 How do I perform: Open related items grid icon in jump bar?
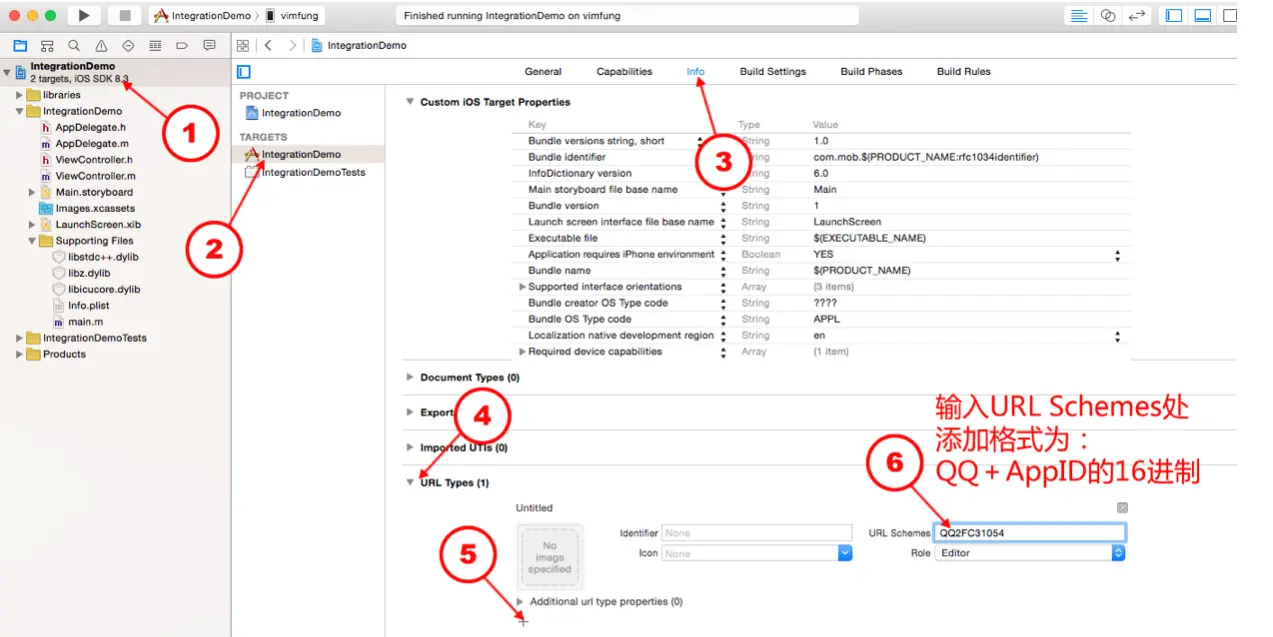pos(242,46)
